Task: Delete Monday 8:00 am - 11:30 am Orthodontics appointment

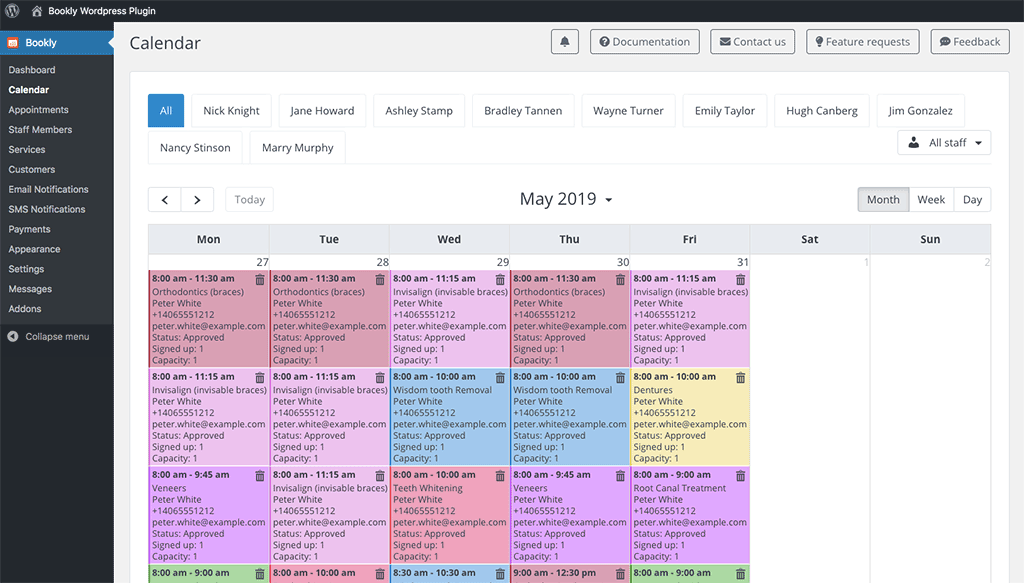Action: (260, 279)
